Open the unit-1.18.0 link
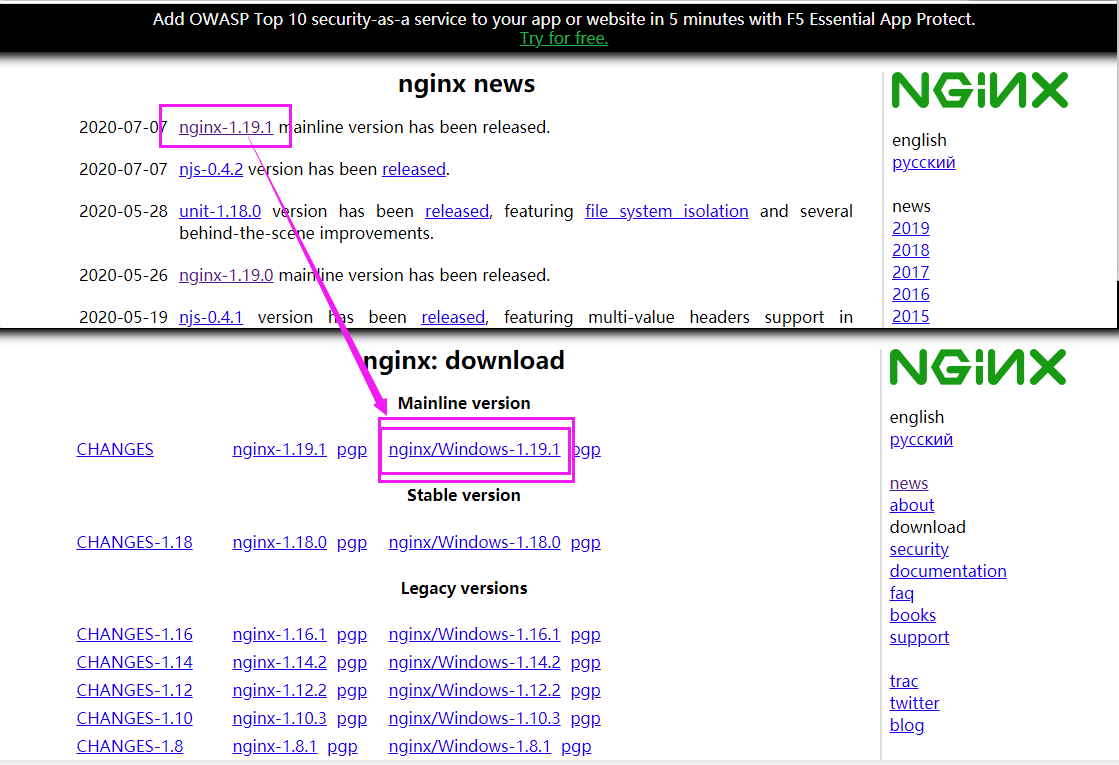1119x765 pixels. (219, 211)
